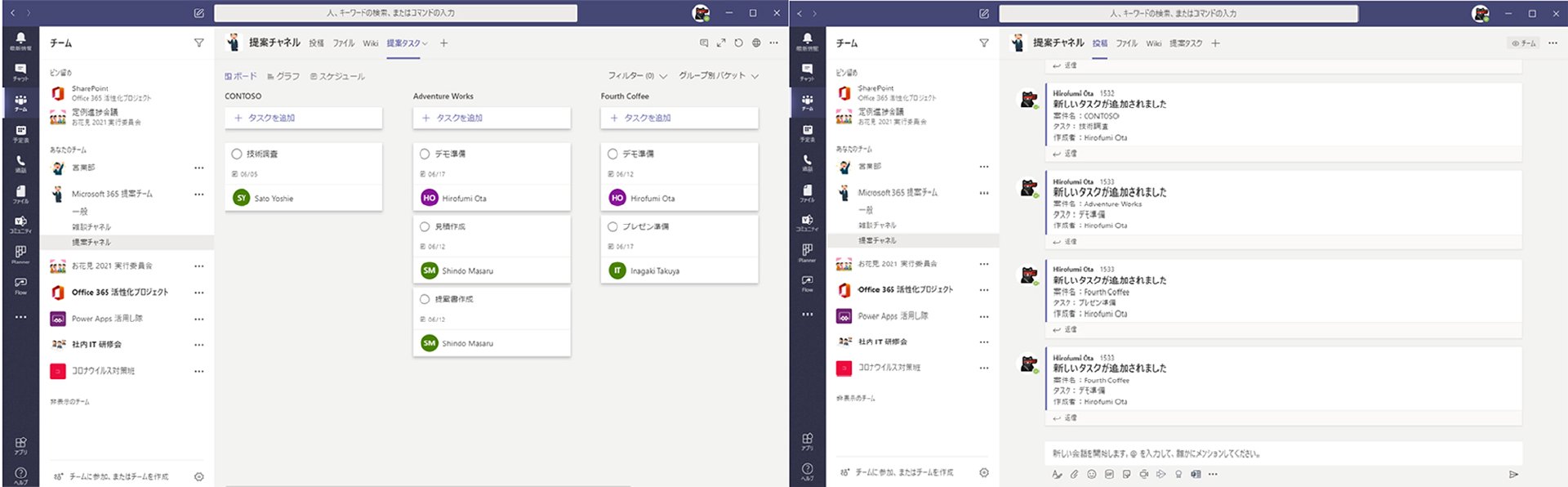
Task: Open Calls in left window rail
Action: pyautogui.click(x=20, y=163)
